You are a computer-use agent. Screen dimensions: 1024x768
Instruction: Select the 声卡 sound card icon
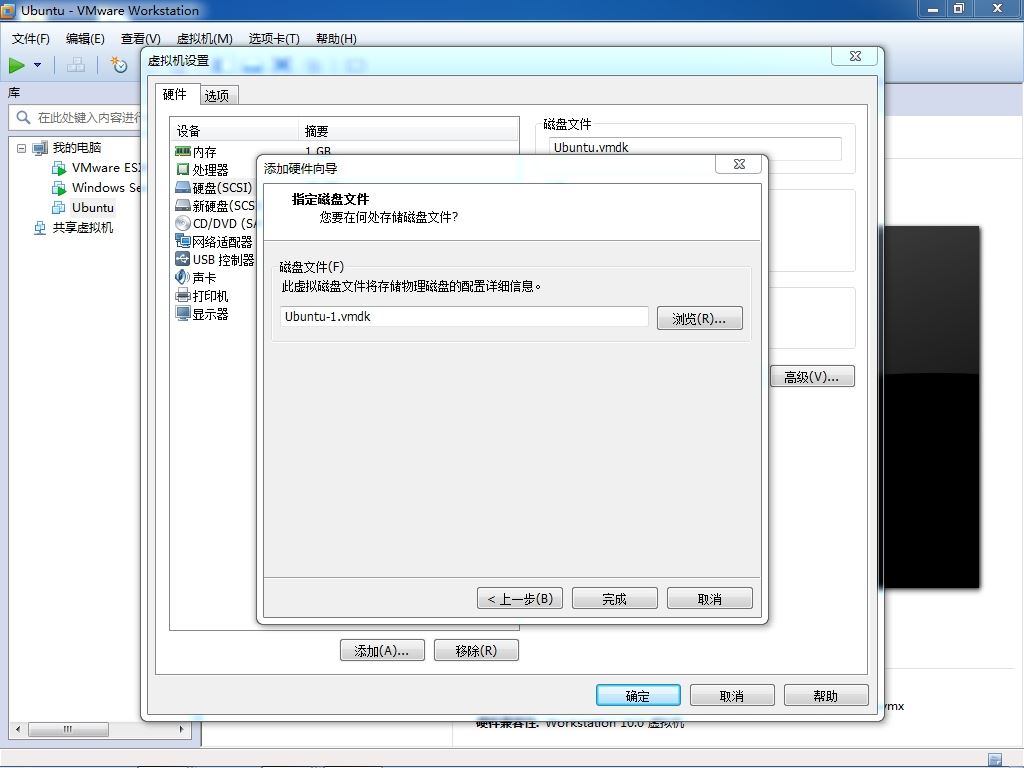[183, 277]
